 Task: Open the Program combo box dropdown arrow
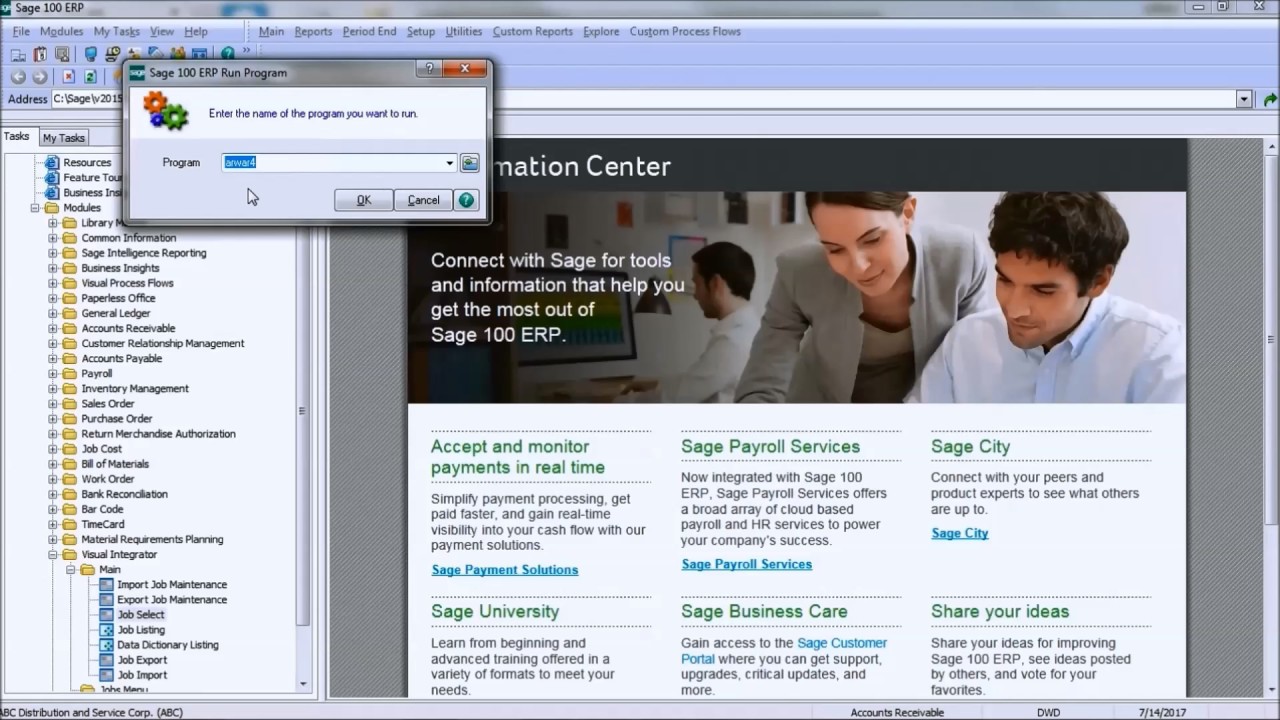coord(449,163)
